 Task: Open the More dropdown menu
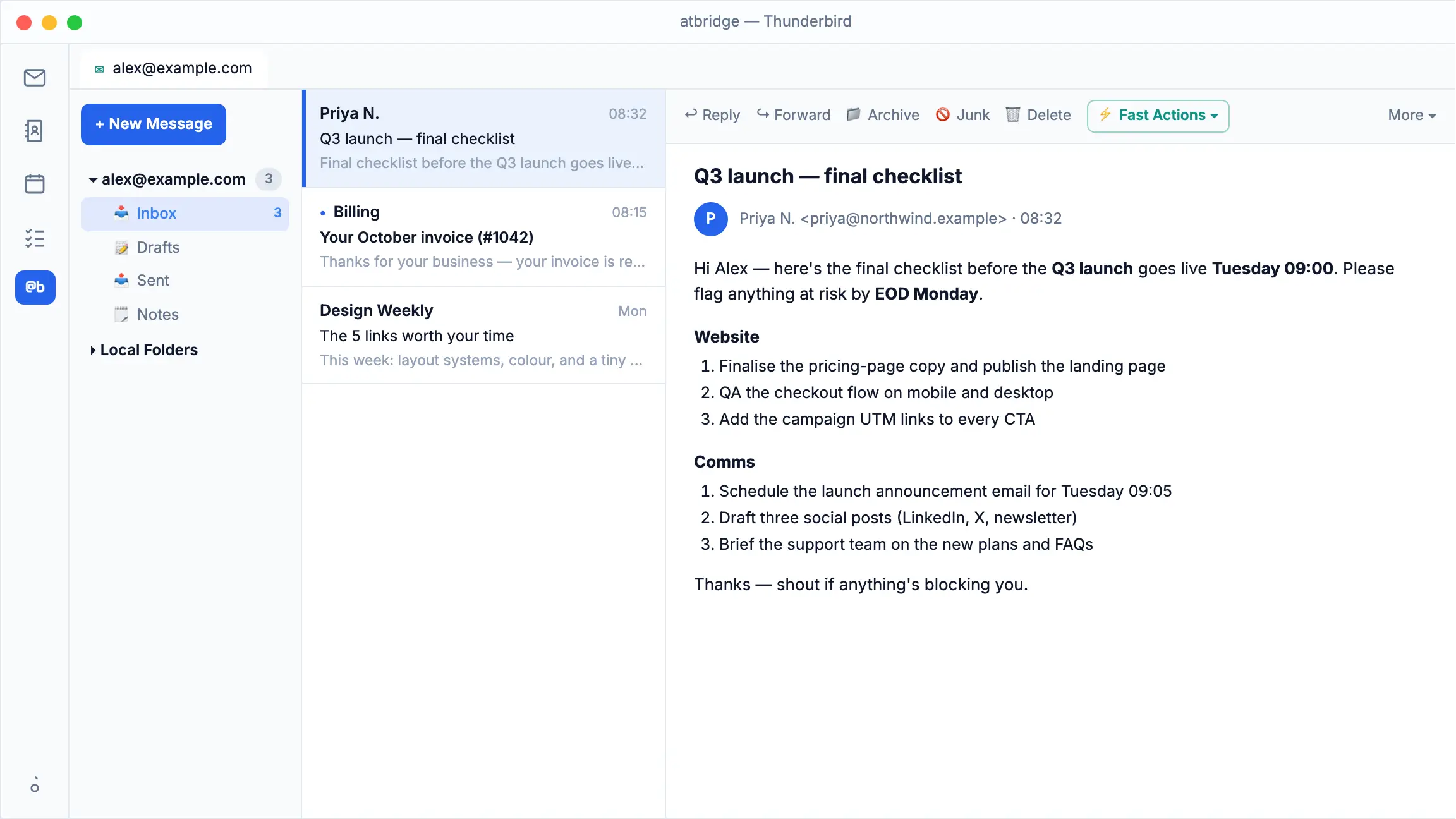1412,115
